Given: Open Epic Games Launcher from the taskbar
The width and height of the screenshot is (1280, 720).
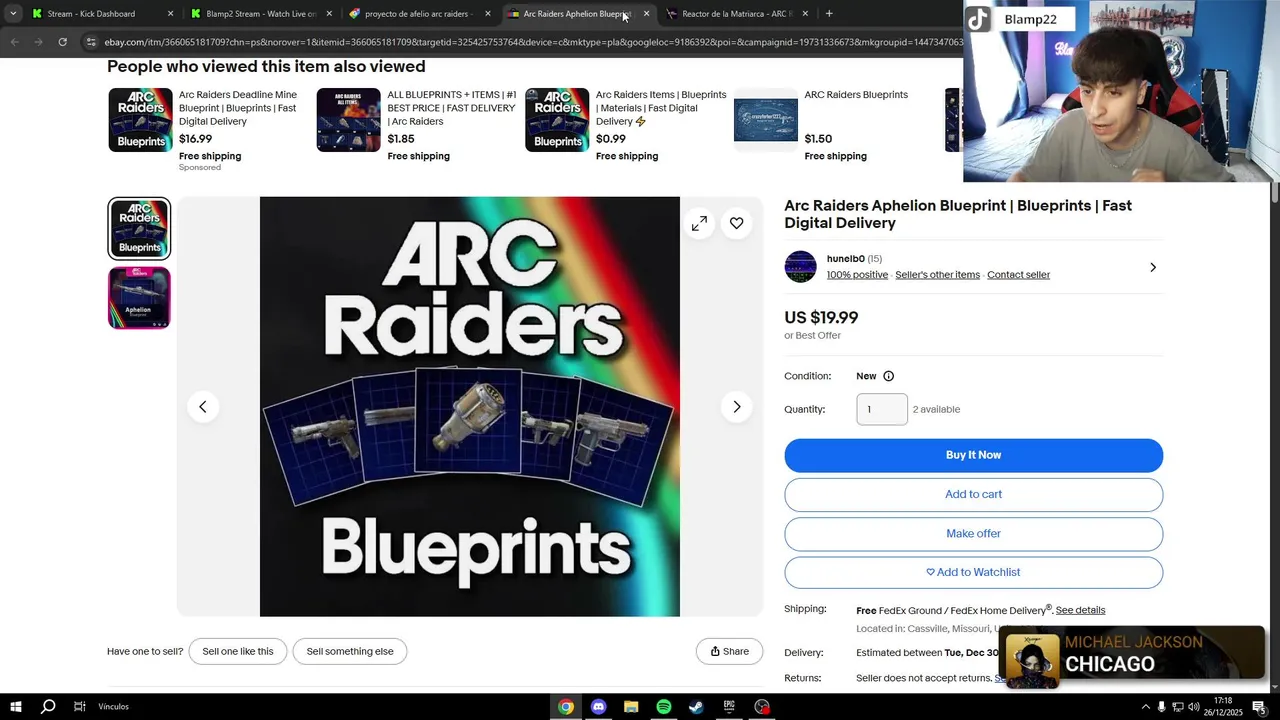Looking at the screenshot, I should 729,707.
